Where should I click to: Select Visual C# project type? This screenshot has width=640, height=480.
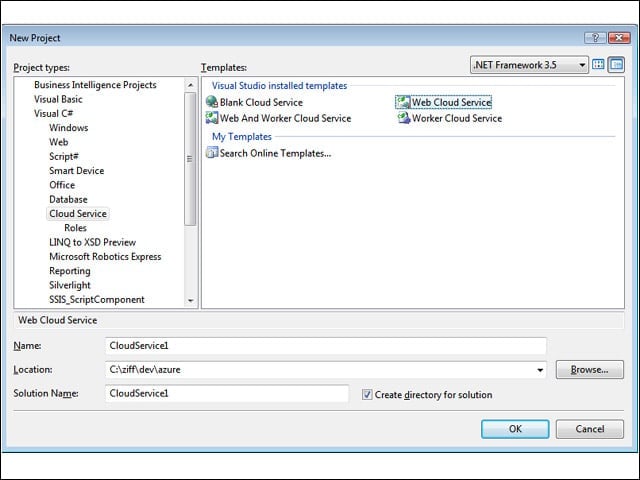(53, 113)
